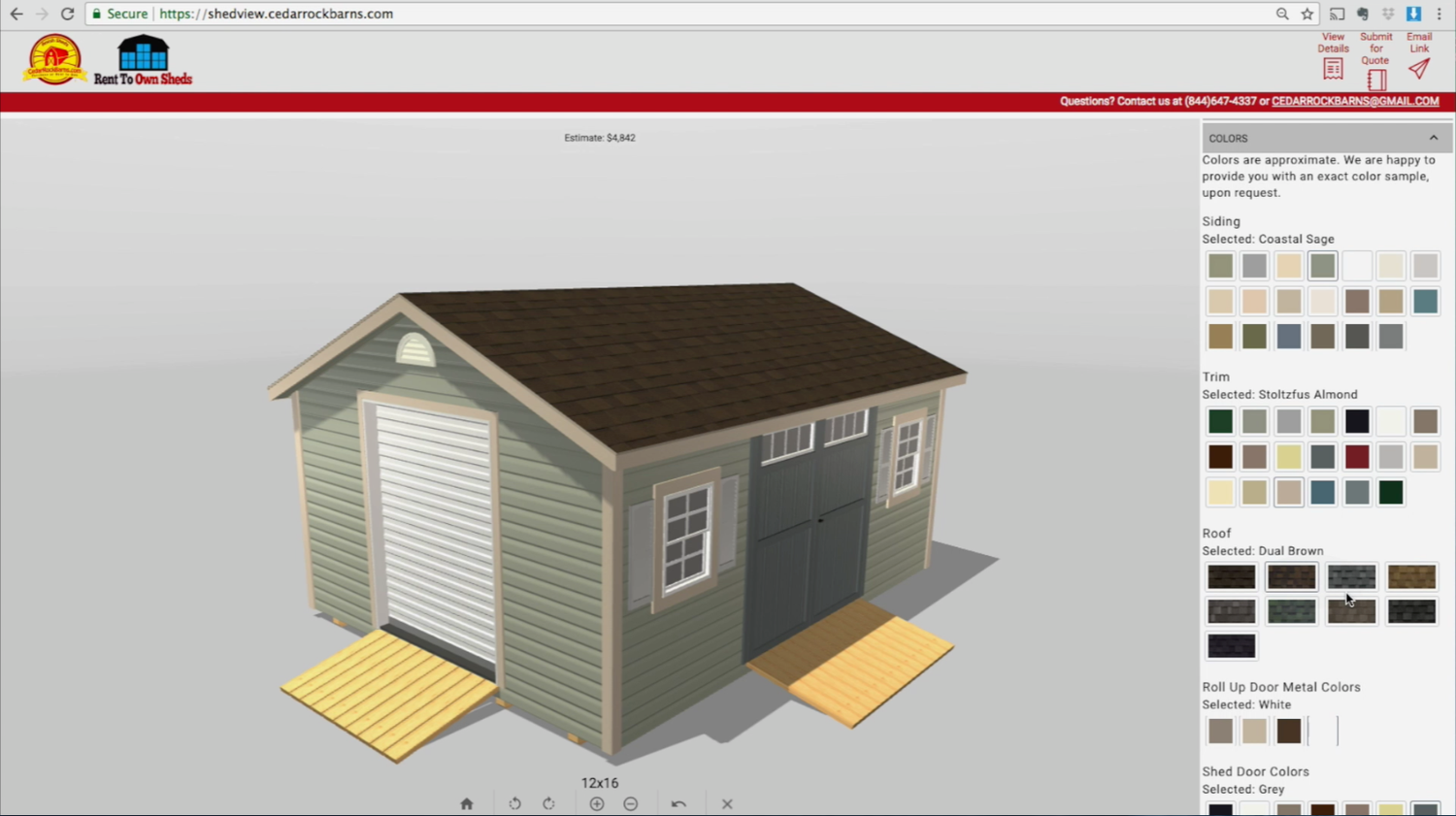Click the Rent To Own Sheds logo
Viewport: 1456px width, 816px height.
143,60
